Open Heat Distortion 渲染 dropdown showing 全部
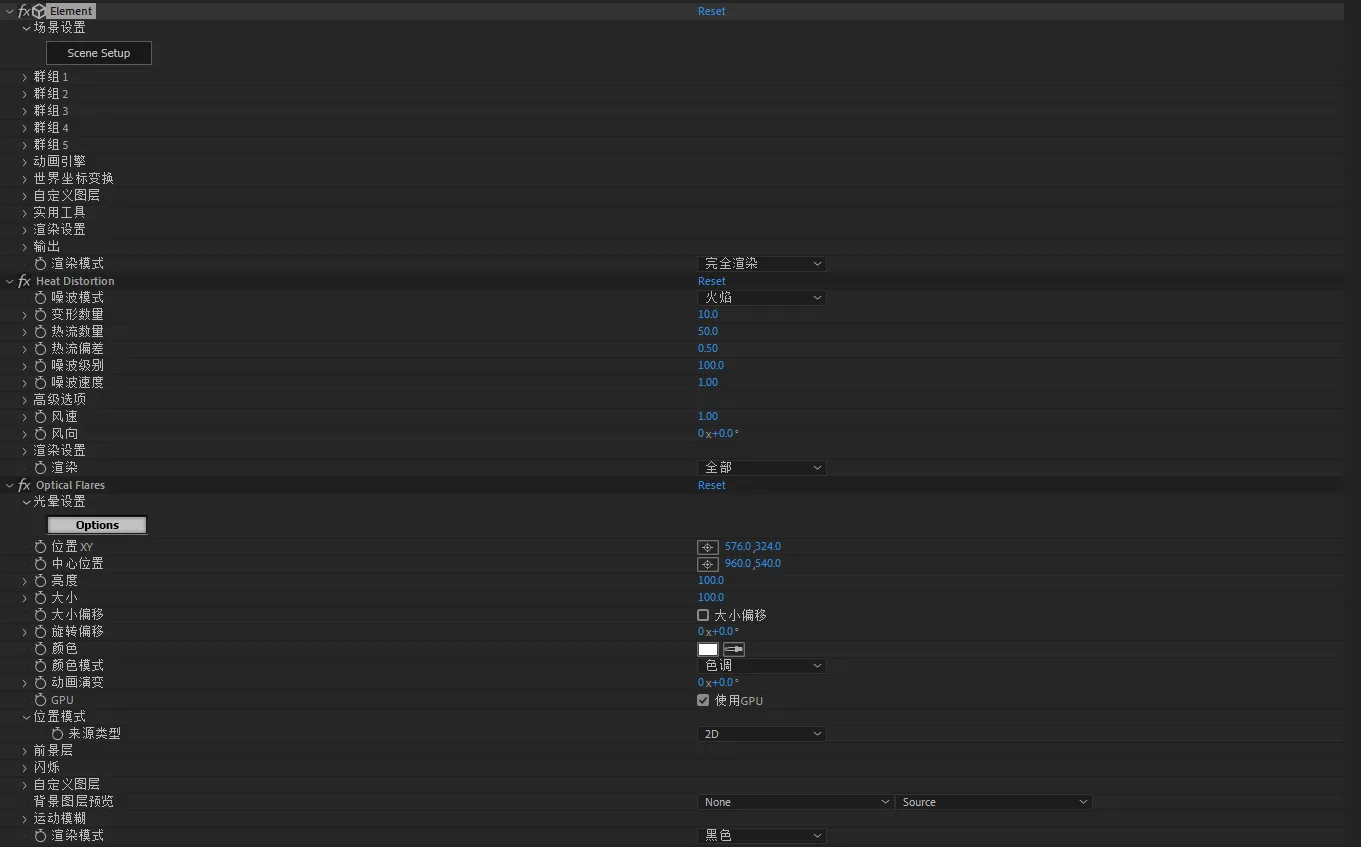 tap(762, 468)
